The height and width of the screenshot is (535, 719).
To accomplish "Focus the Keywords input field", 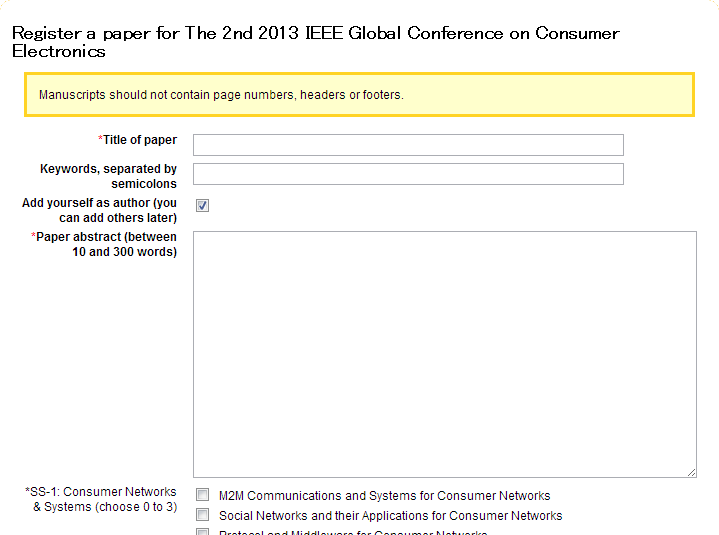I will point(408,174).
